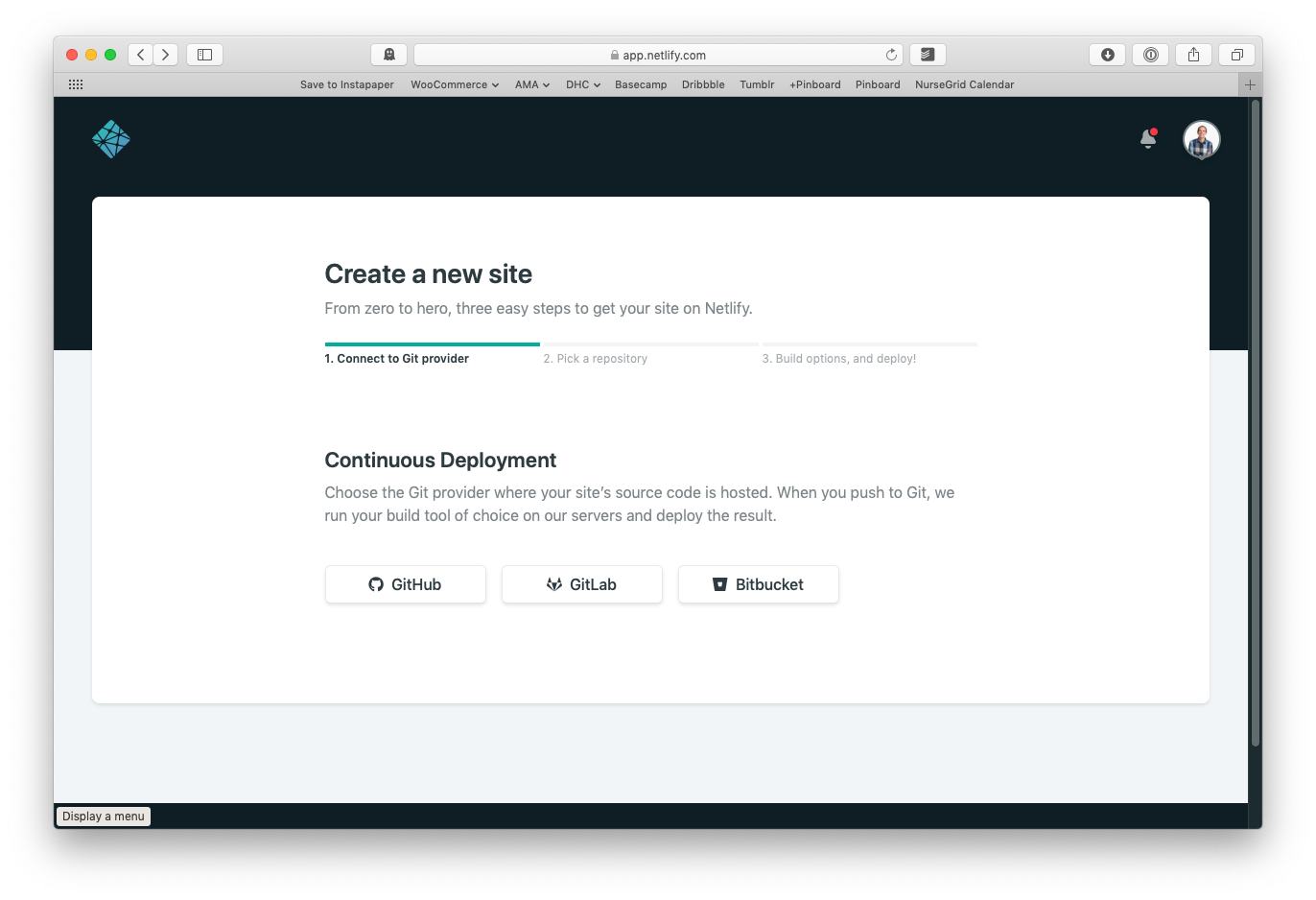
Task: Click the Continuous Deployment heading
Action: point(440,461)
